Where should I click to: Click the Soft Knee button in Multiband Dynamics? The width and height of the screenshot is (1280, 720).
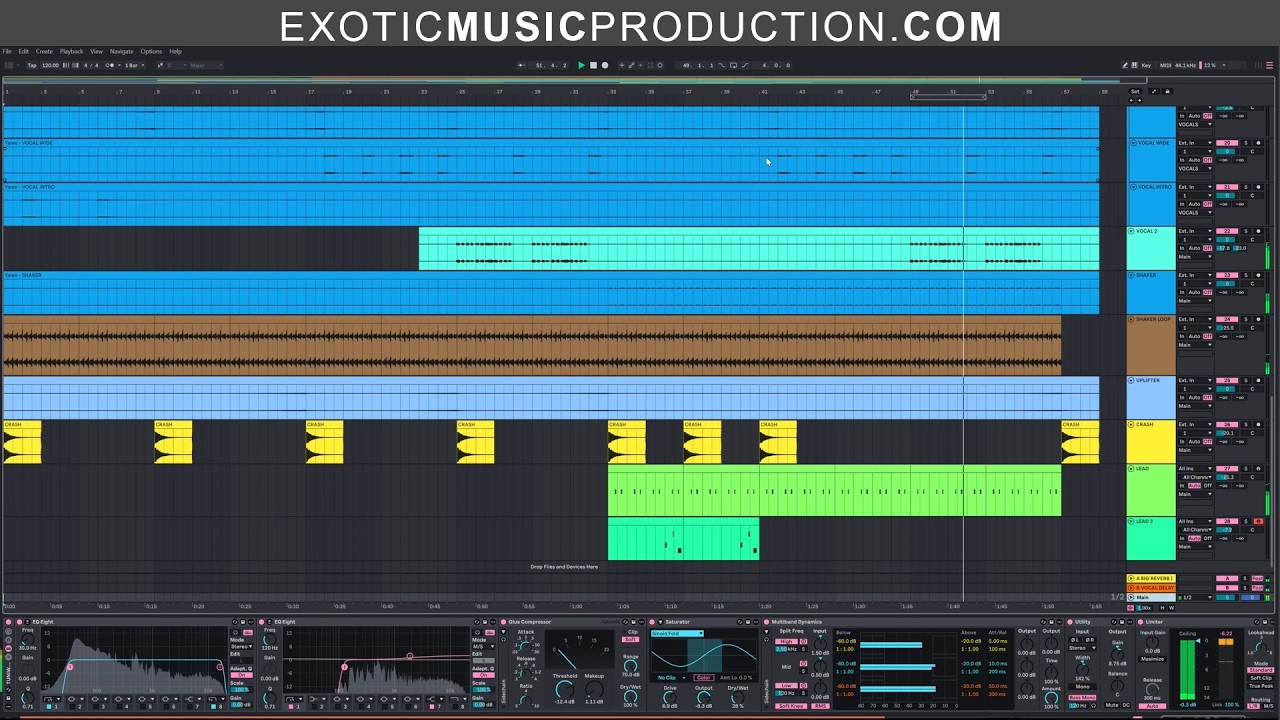(x=790, y=706)
